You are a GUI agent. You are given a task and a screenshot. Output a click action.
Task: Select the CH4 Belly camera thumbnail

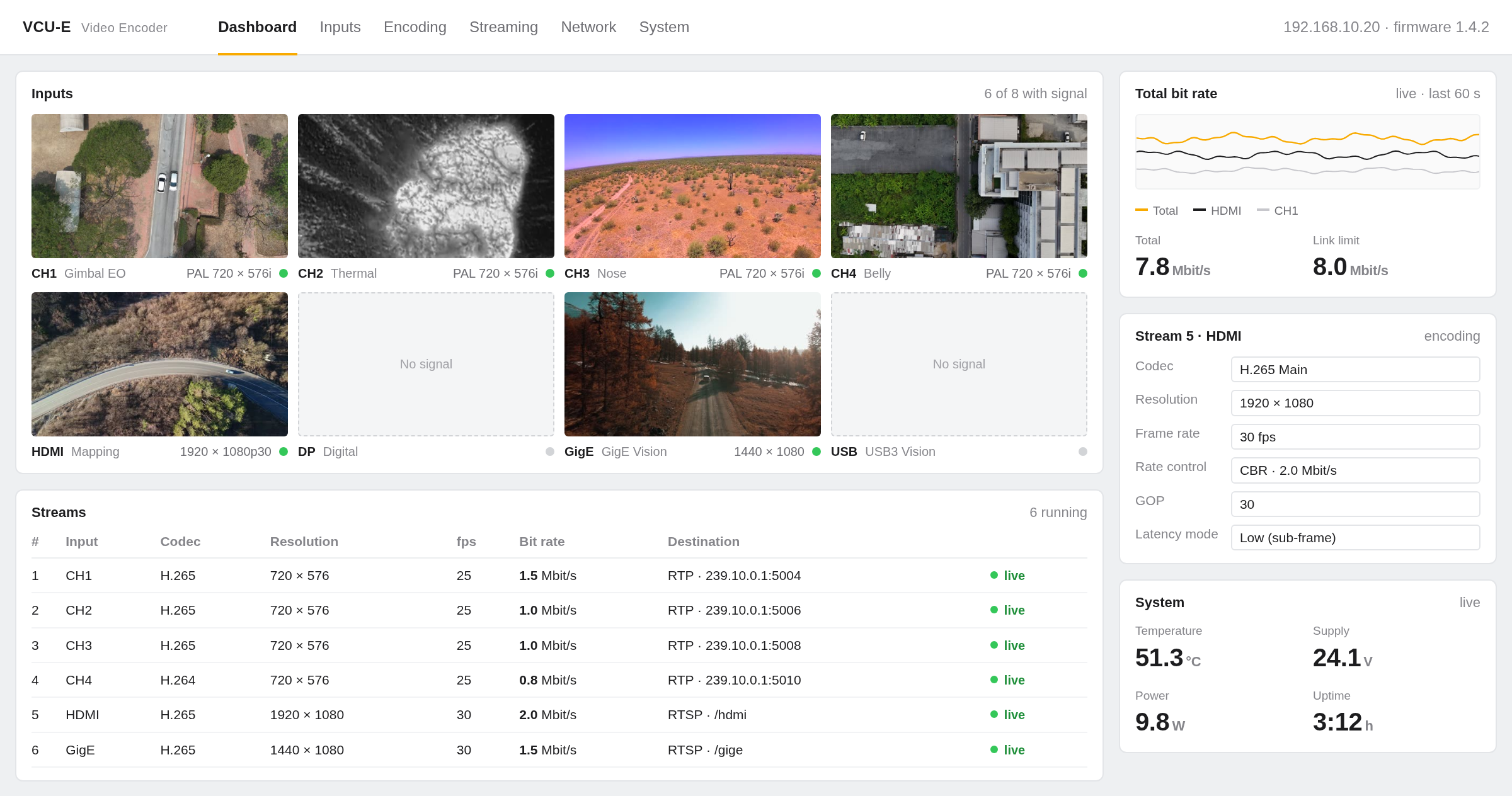[x=959, y=186]
